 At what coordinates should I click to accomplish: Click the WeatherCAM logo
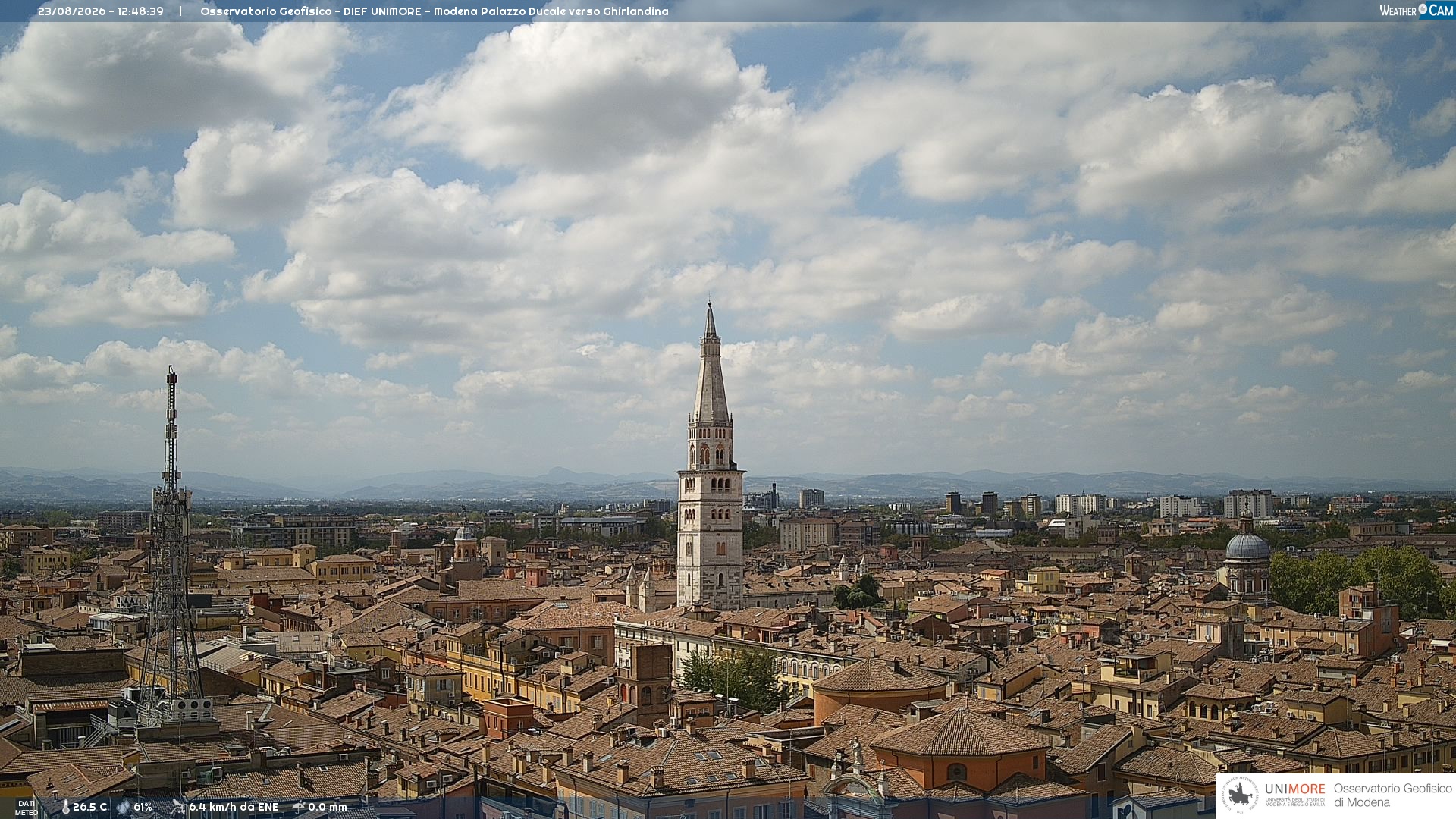1416,11
